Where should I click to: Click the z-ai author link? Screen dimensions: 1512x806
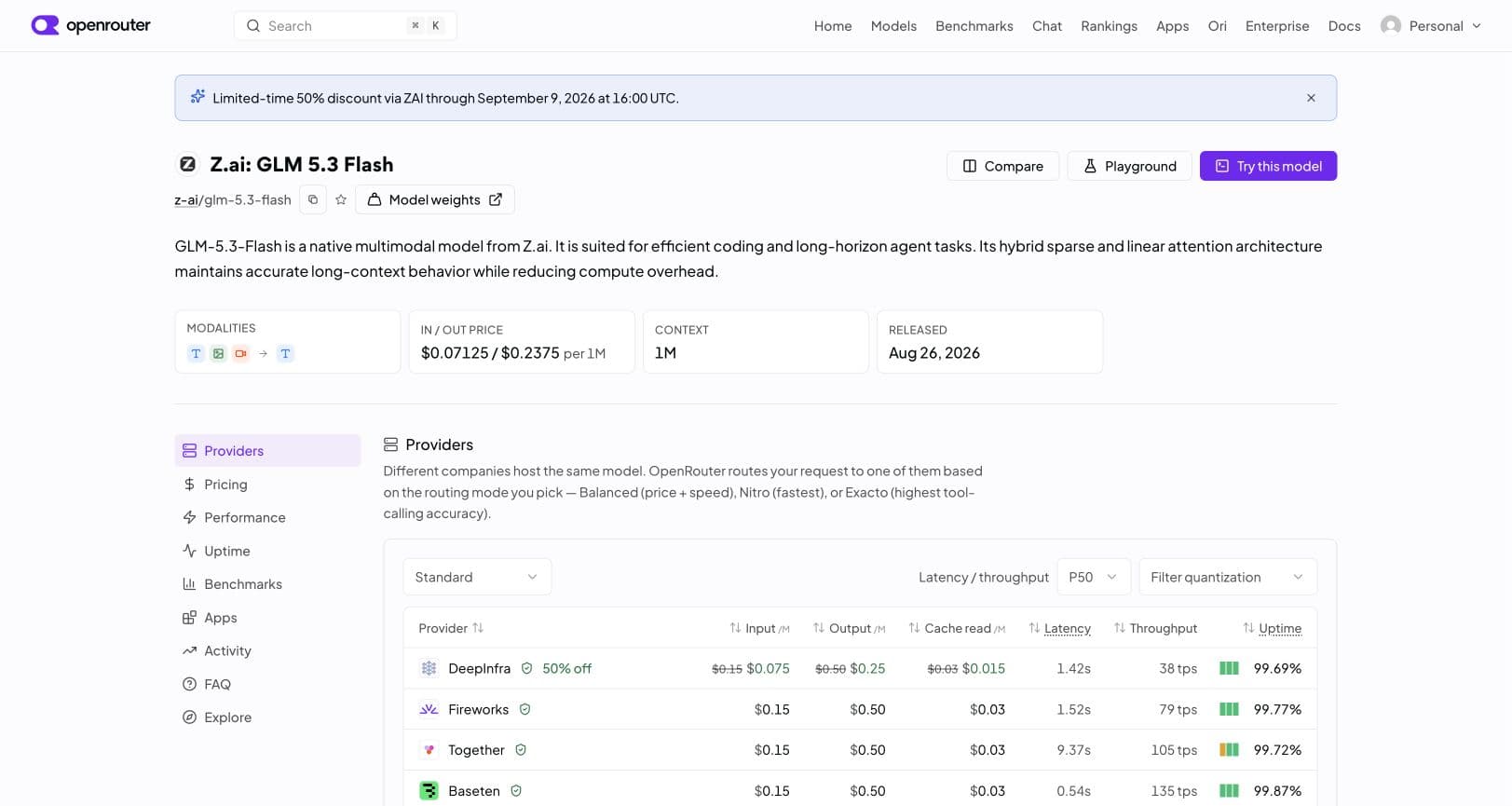tap(186, 199)
